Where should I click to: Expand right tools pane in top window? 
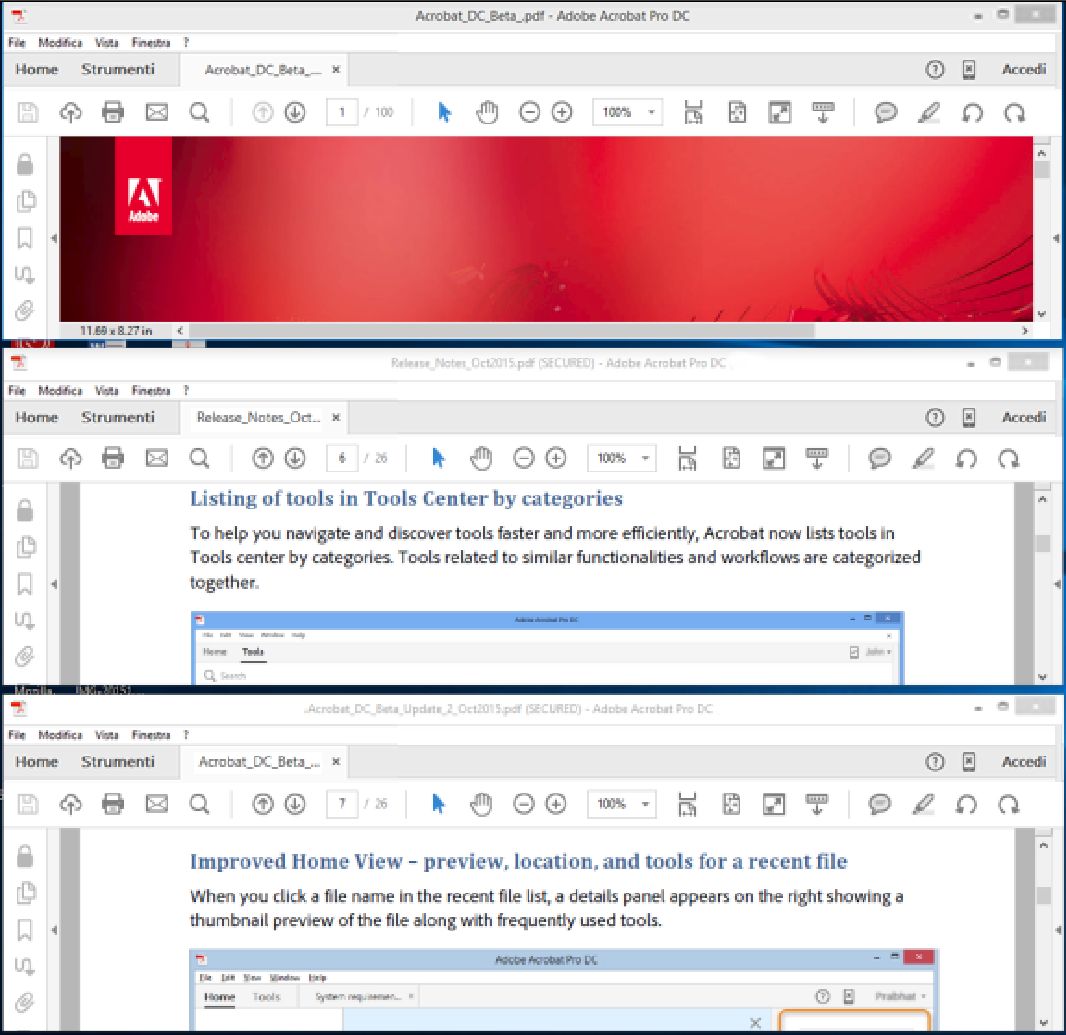1056,238
